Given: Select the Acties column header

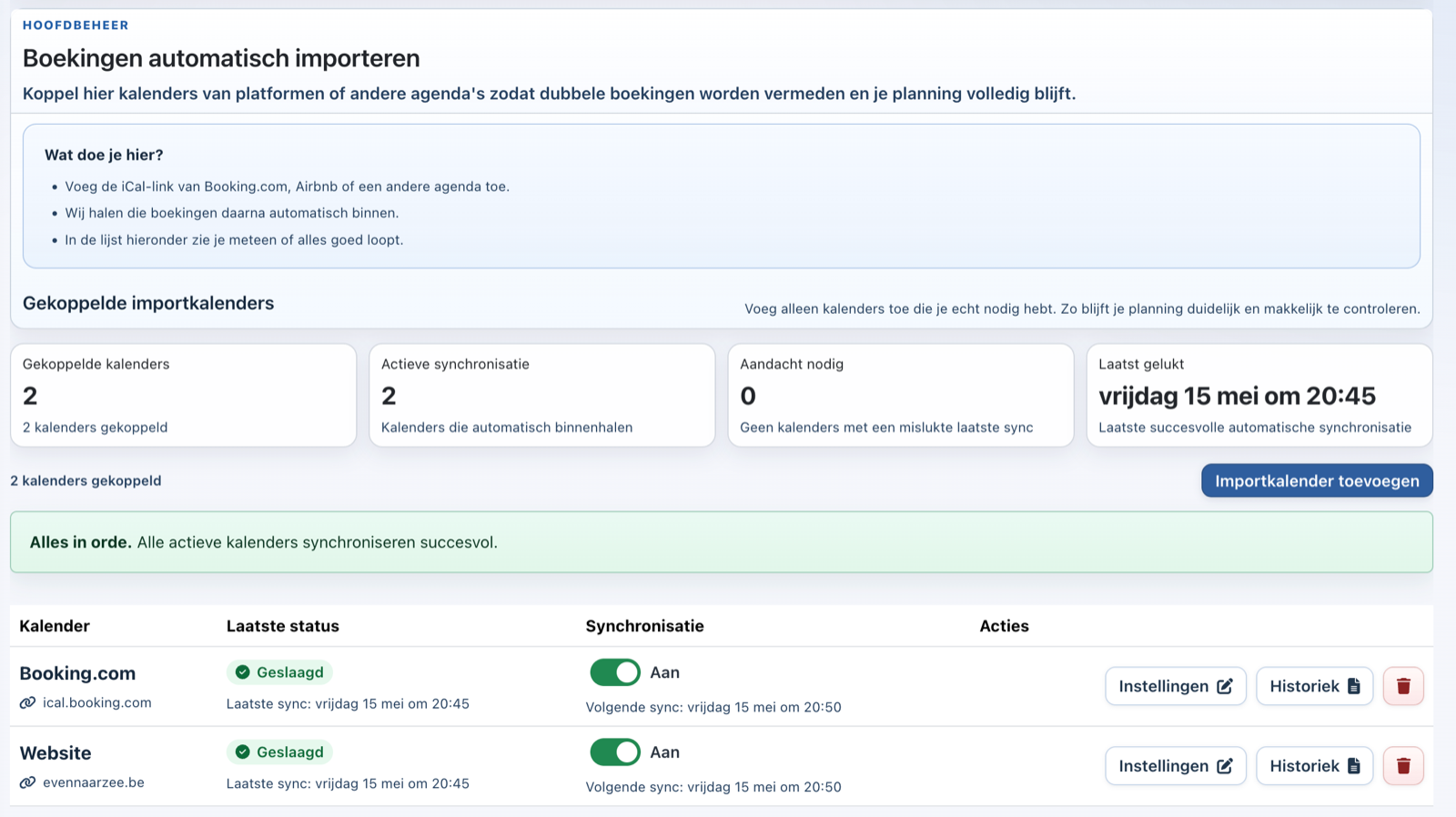Looking at the screenshot, I should 1005,626.
